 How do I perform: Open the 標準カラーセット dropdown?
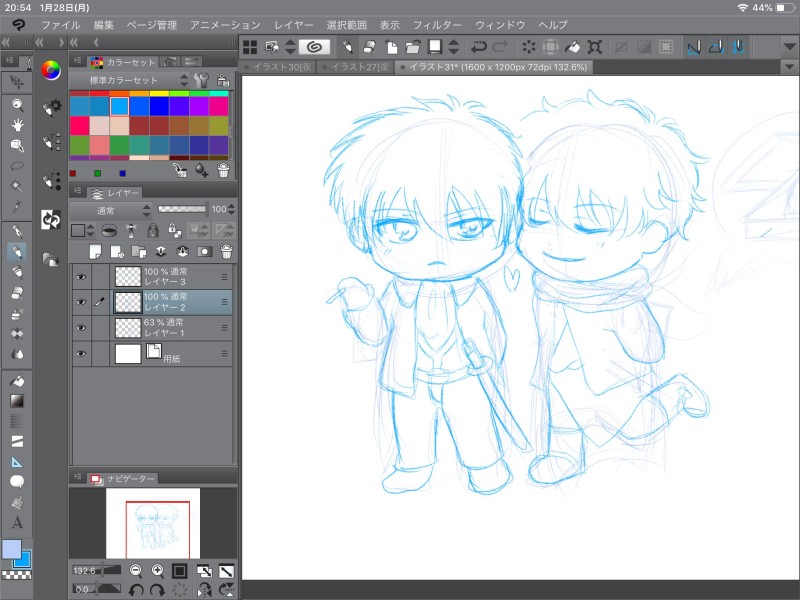click(x=130, y=80)
